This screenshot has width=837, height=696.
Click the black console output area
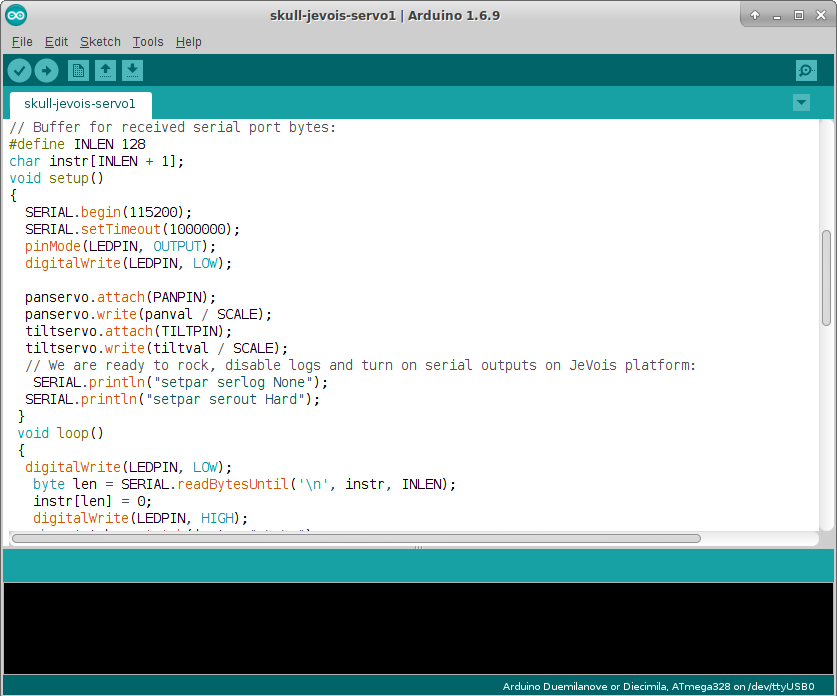pyautogui.click(x=418, y=628)
